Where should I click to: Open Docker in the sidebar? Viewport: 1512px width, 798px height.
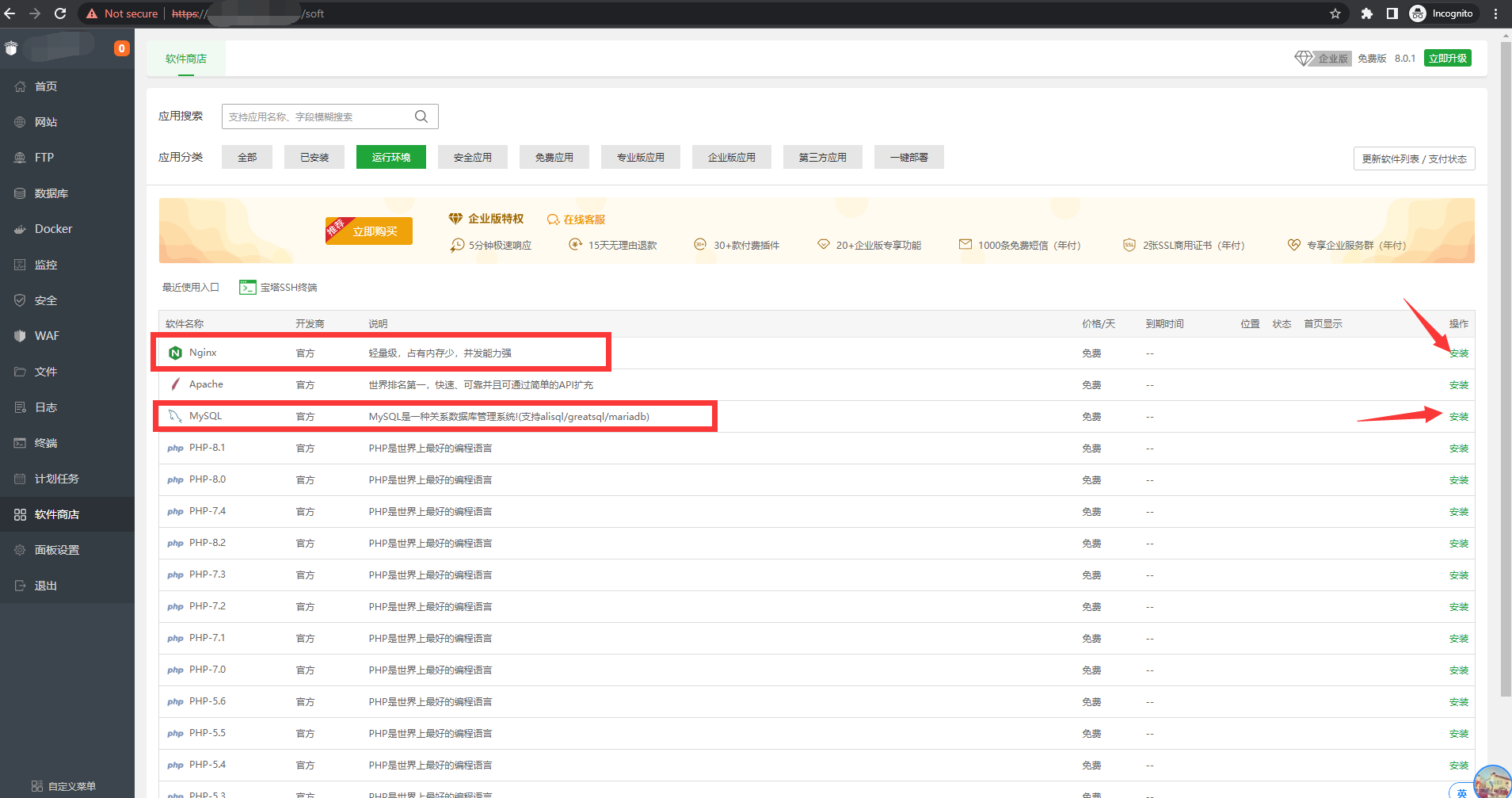[x=67, y=229]
